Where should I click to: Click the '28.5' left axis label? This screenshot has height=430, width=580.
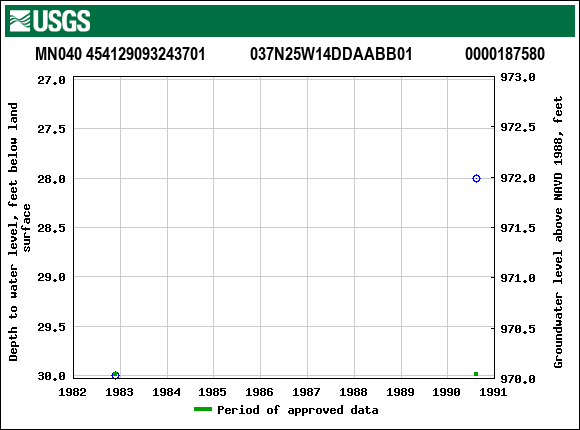pyautogui.click(x=51, y=228)
